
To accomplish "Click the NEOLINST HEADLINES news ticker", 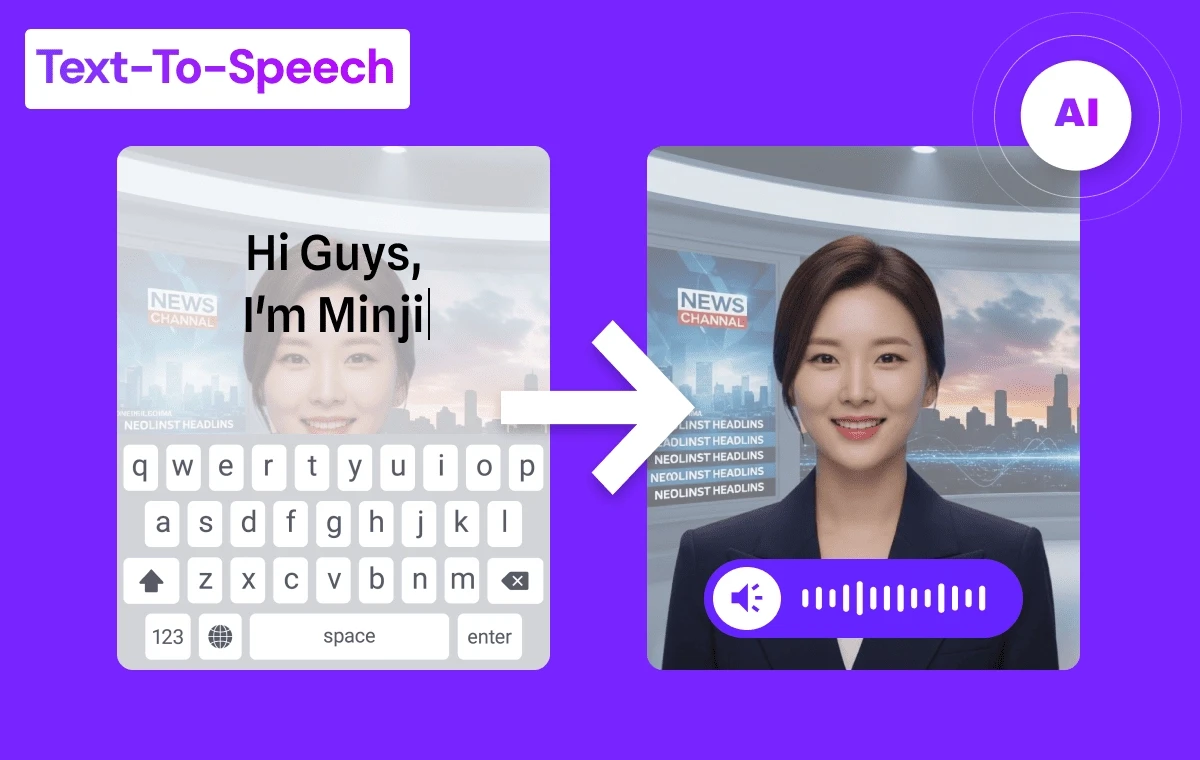I will tap(712, 456).
